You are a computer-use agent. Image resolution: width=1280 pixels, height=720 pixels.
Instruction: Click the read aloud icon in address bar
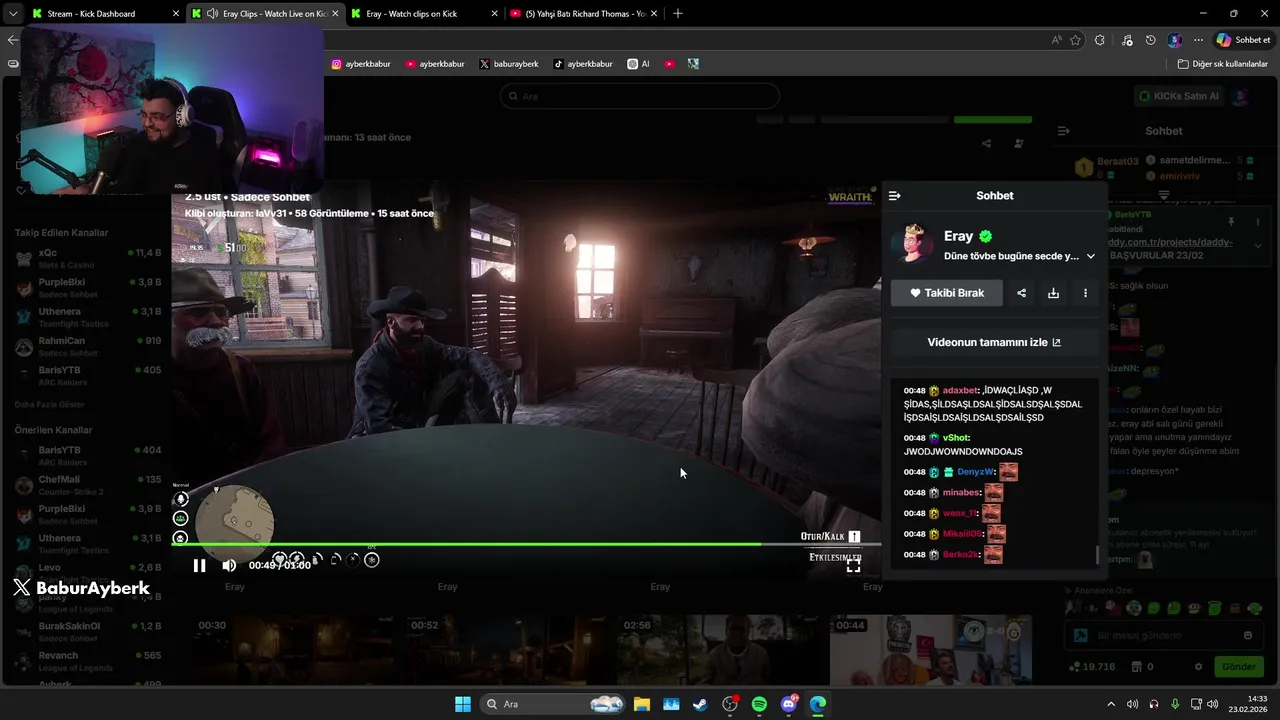click(x=1057, y=40)
